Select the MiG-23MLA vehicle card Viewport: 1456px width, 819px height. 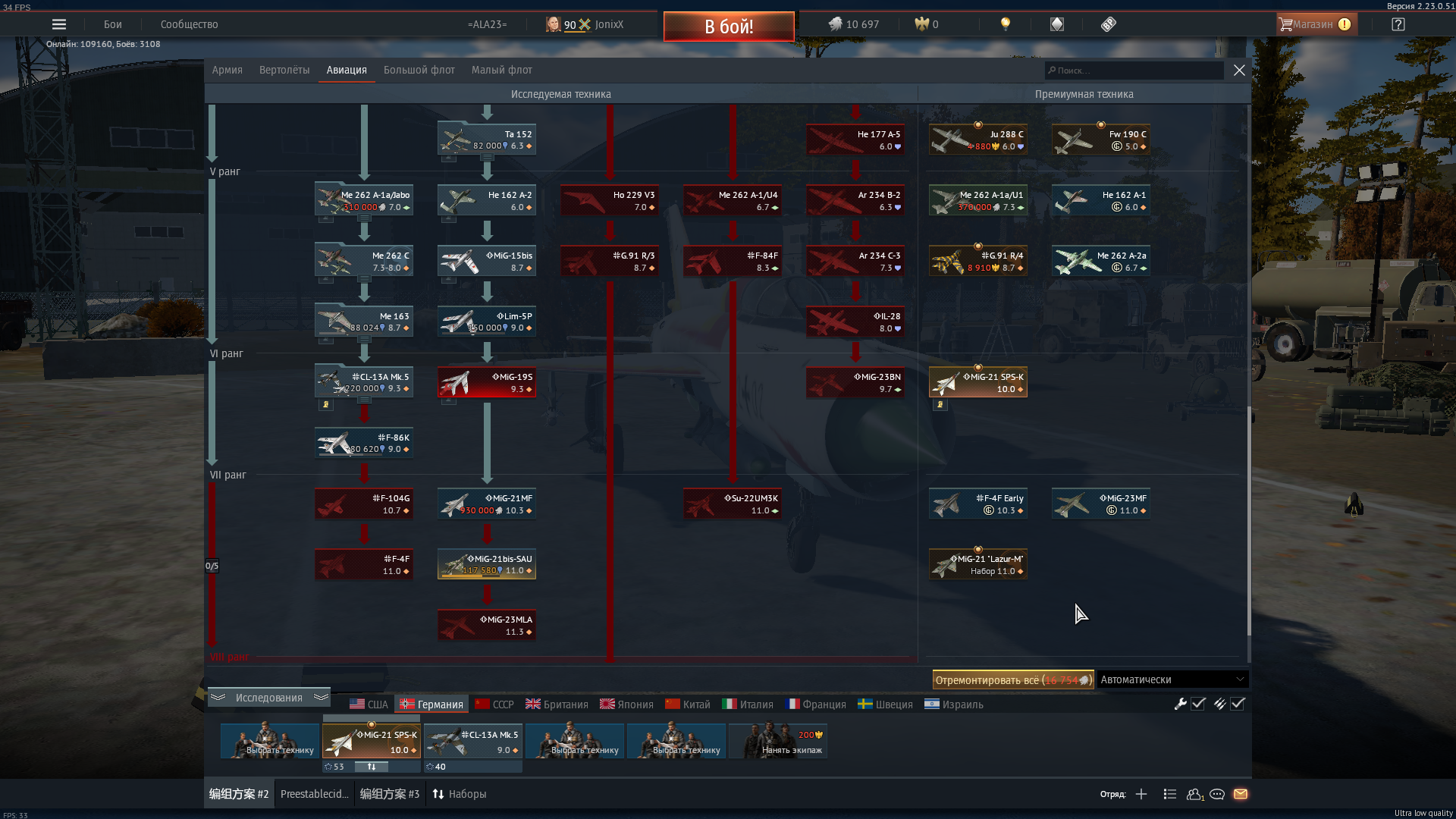pos(487,625)
